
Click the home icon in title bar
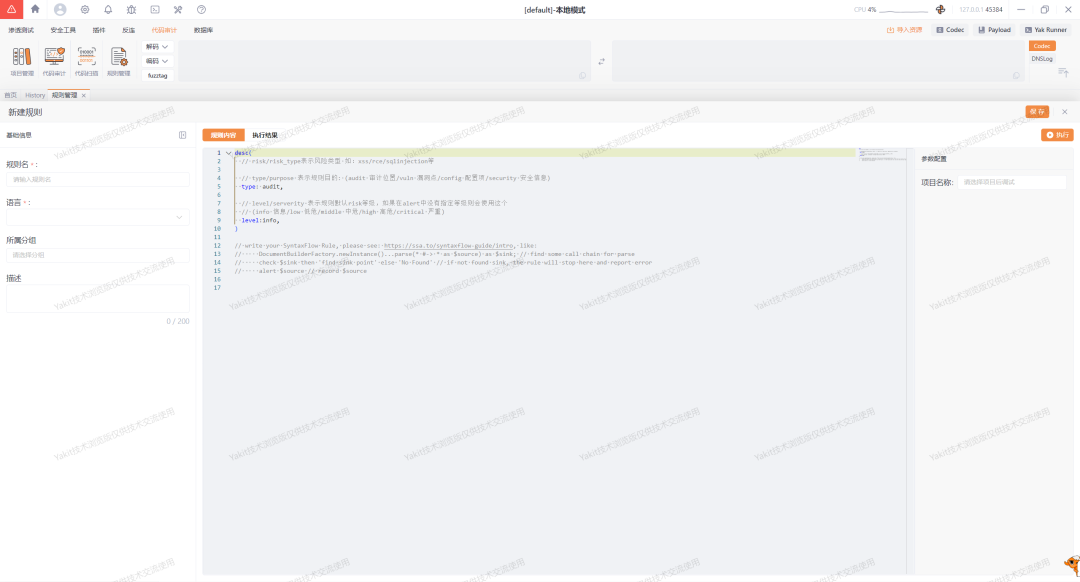(35, 10)
